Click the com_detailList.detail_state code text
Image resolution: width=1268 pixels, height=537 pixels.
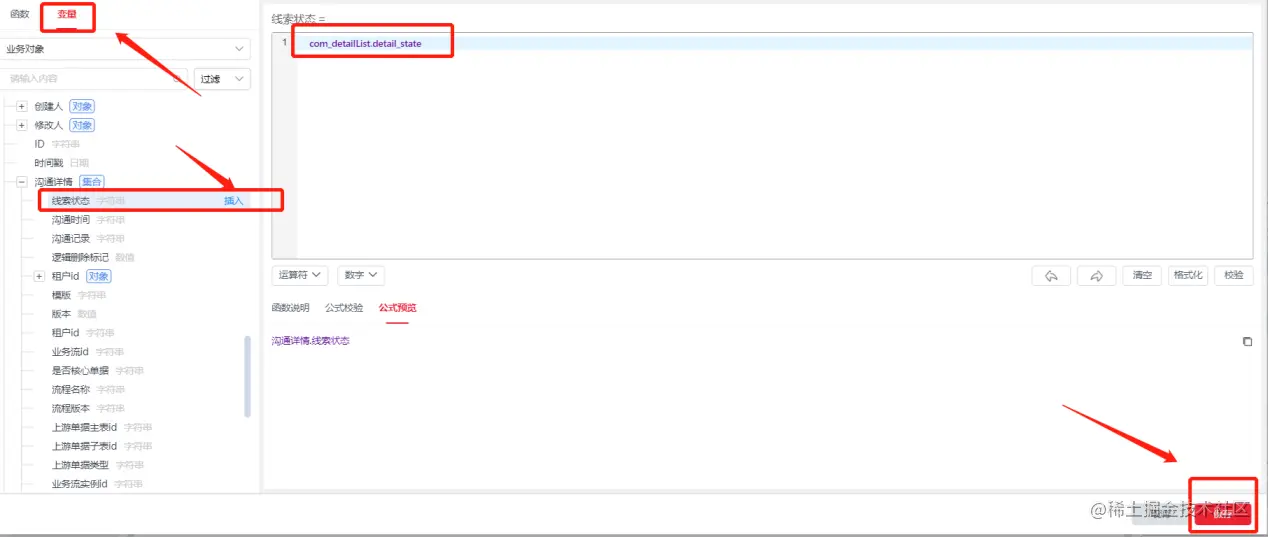(x=365, y=43)
